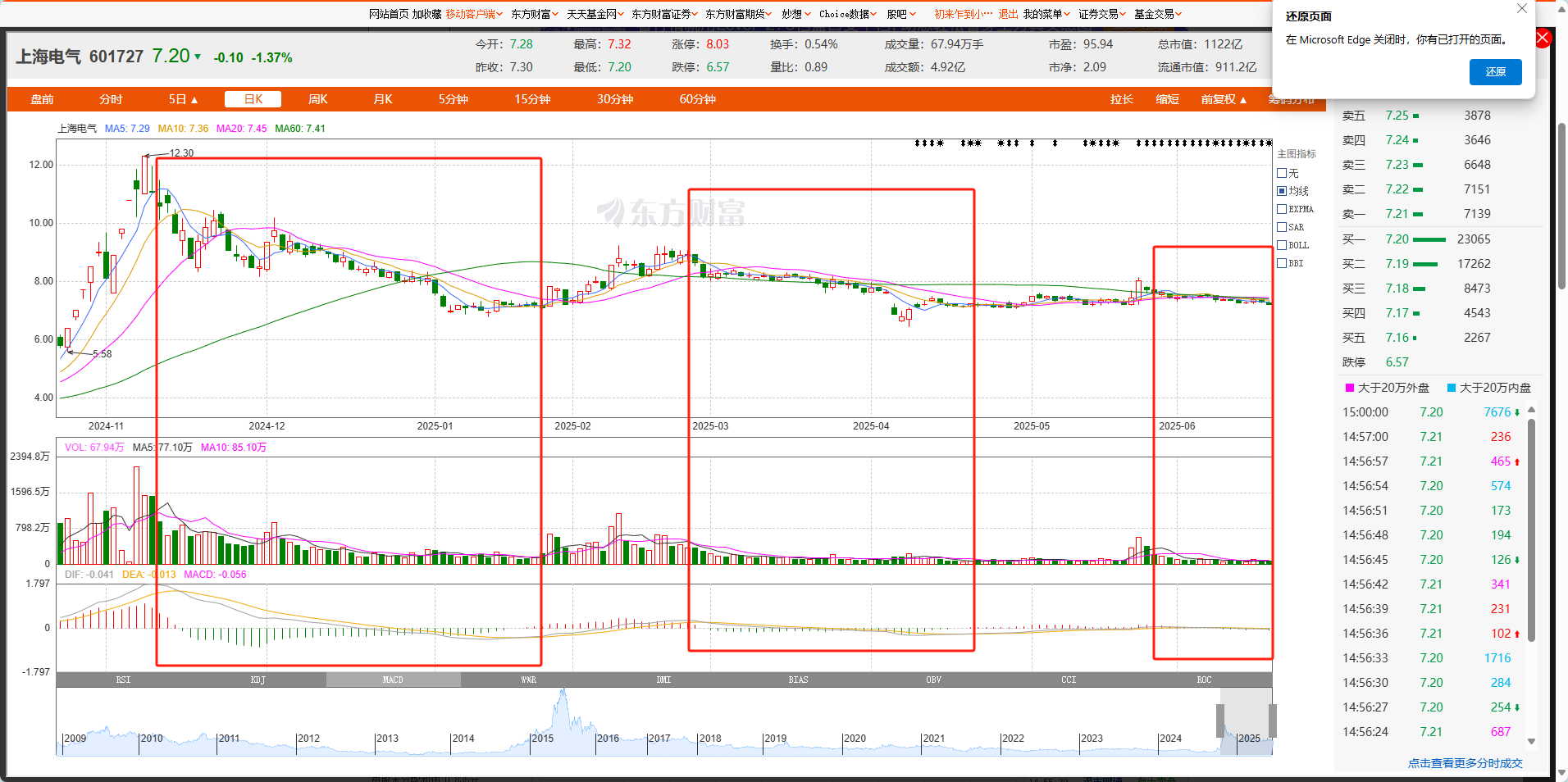This screenshot has width=1568, height=782.
Task: Click the left handle of timeline range slider
Action: point(1219,721)
